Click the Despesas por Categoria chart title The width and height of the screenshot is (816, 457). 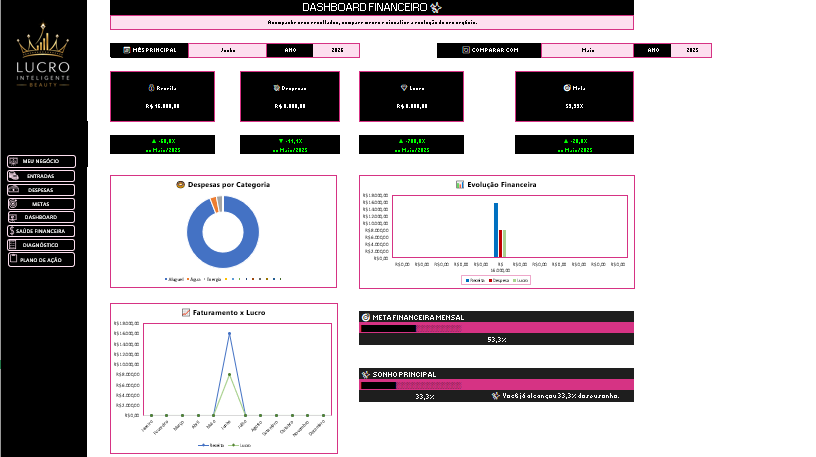[x=228, y=184]
